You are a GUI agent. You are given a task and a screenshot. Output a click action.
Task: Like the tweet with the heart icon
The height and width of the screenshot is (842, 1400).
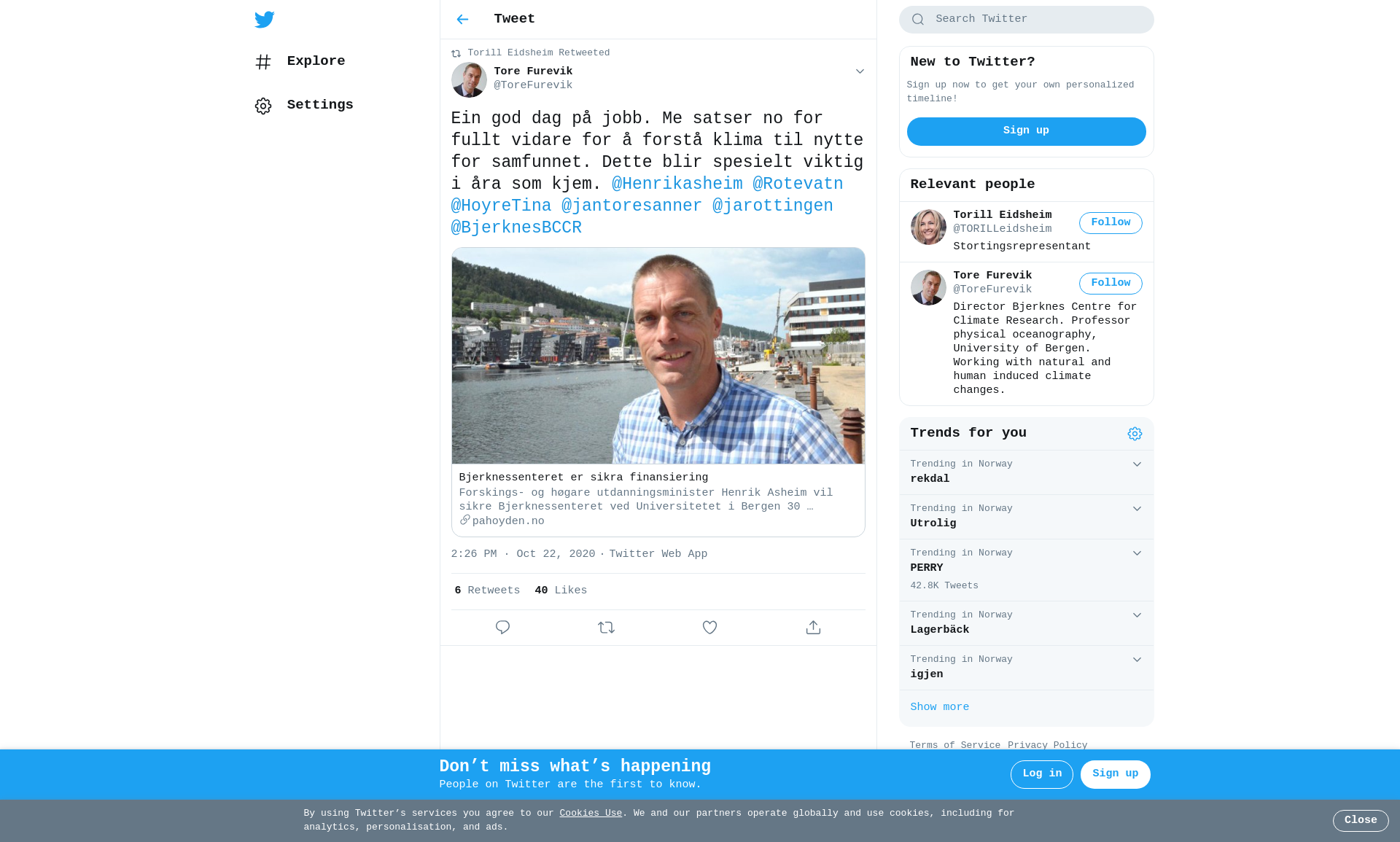pyautogui.click(x=709, y=628)
